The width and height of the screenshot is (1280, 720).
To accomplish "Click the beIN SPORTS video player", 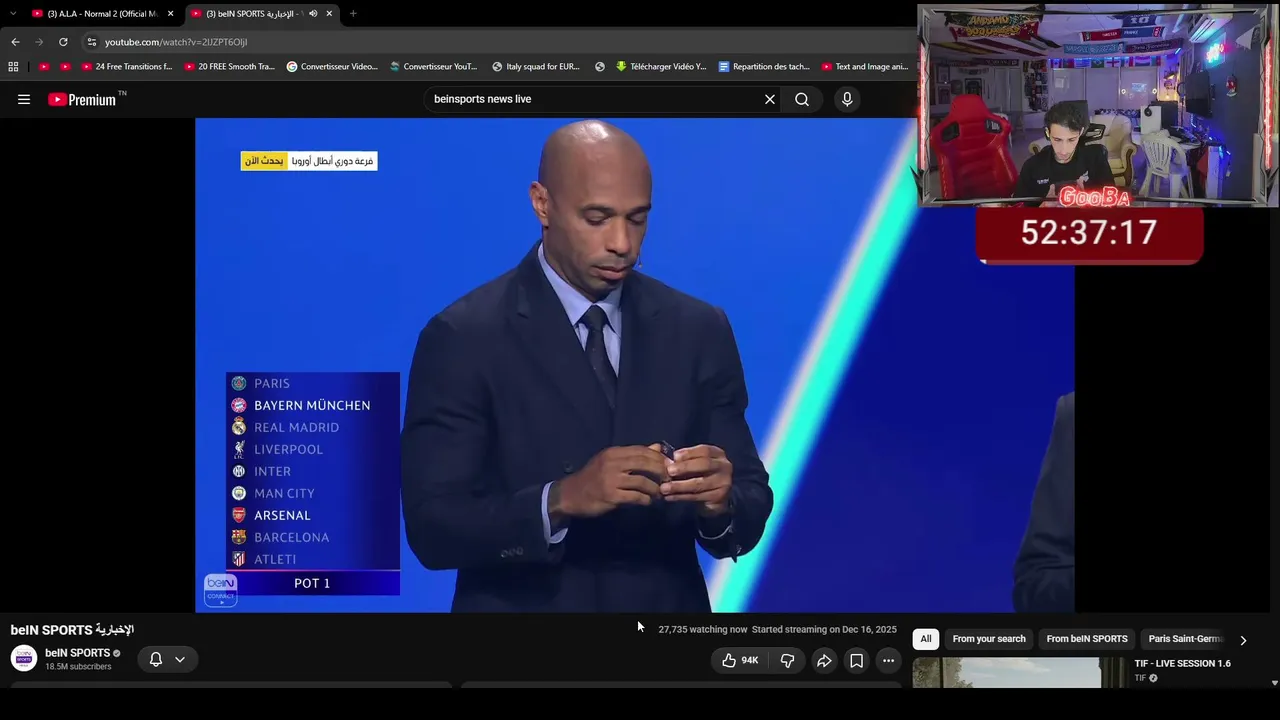I will click(635, 365).
